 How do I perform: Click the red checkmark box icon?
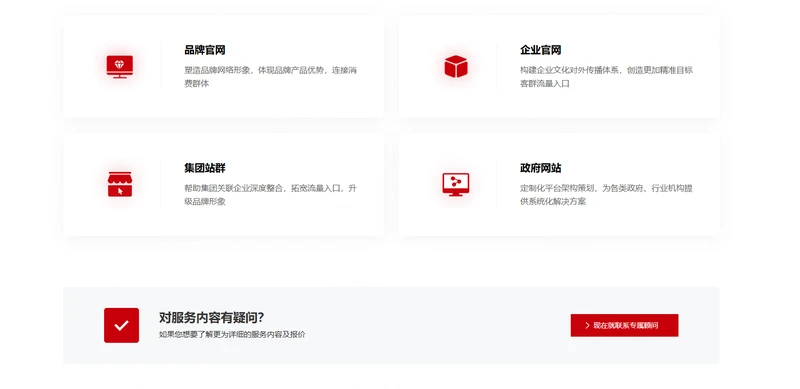click(121, 325)
